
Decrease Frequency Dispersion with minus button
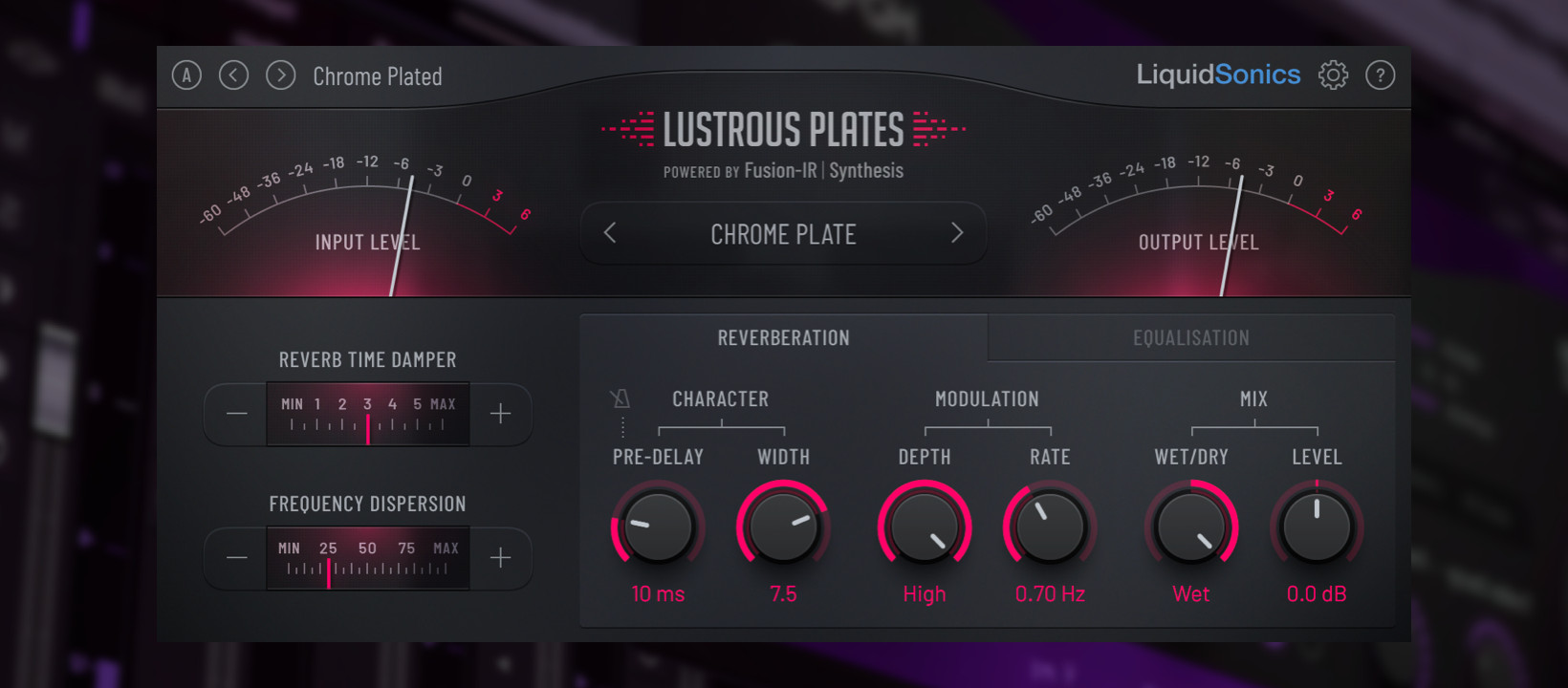click(236, 558)
